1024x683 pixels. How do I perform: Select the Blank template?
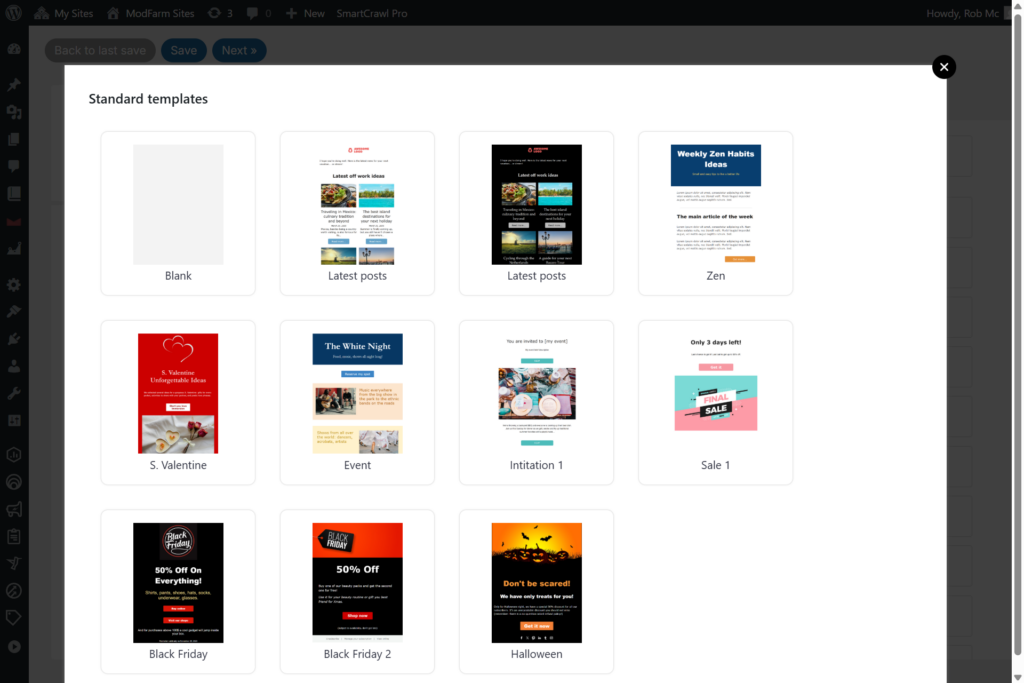[178, 213]
